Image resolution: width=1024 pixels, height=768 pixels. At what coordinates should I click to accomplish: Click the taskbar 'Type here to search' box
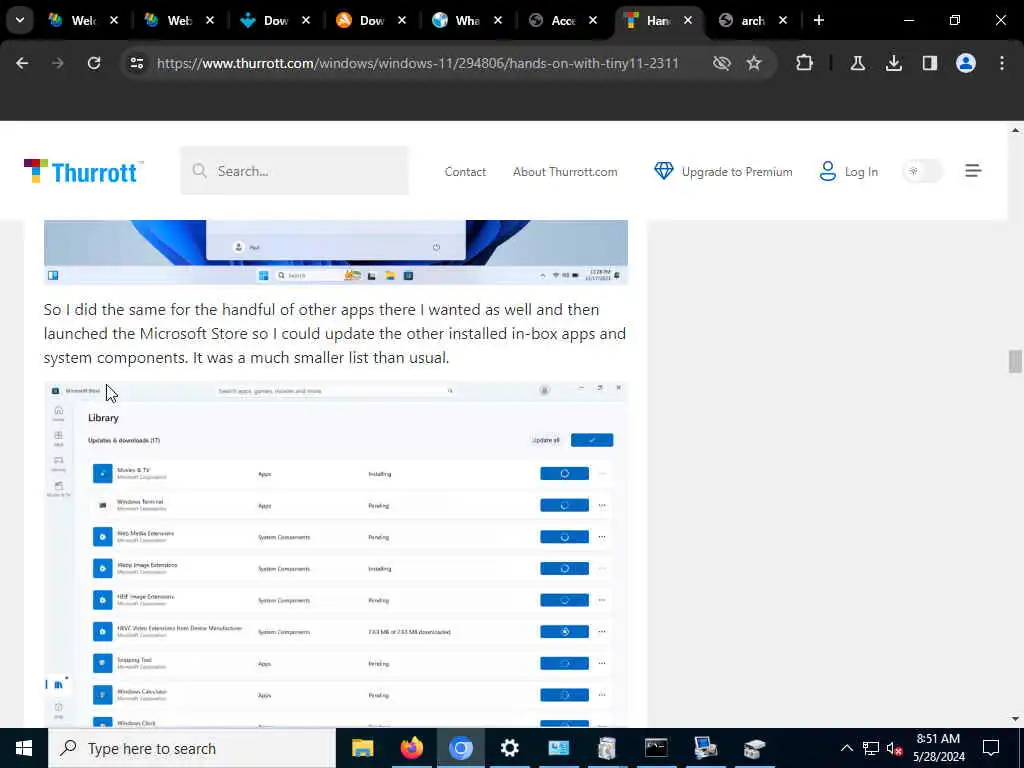click(x=191, y=748)
